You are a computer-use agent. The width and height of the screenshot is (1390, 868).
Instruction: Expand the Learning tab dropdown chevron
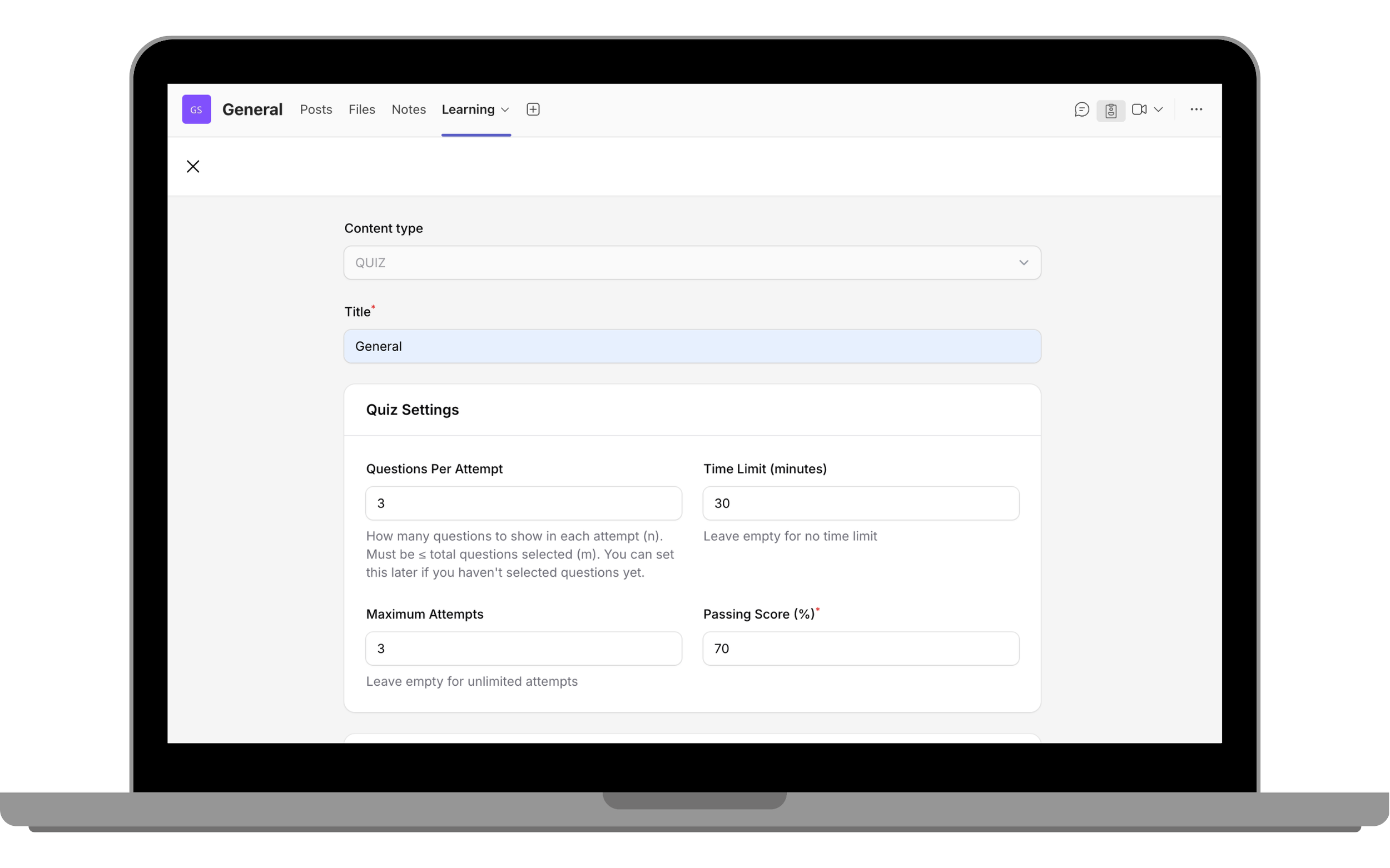[505, 109]
